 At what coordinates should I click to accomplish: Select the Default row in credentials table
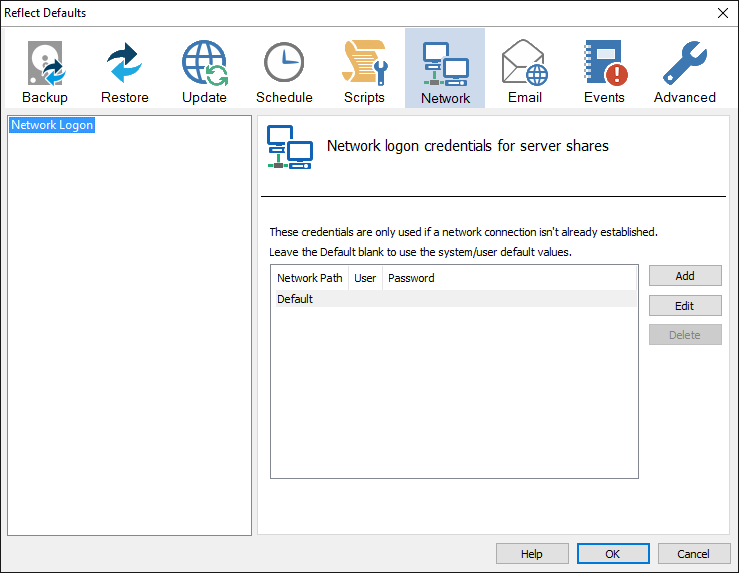point(456,299)
